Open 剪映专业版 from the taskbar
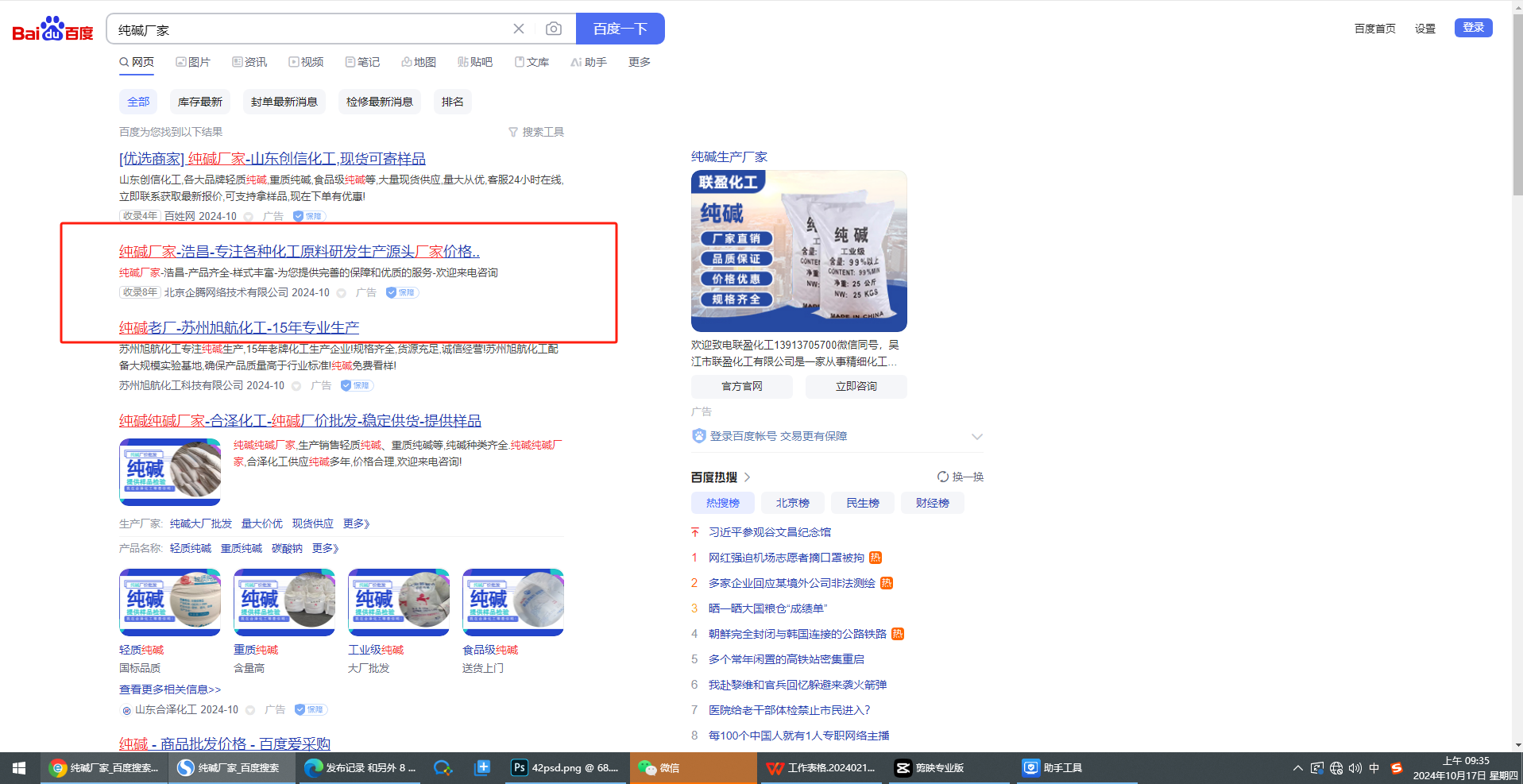The image size is (1523, 784). 949,768
